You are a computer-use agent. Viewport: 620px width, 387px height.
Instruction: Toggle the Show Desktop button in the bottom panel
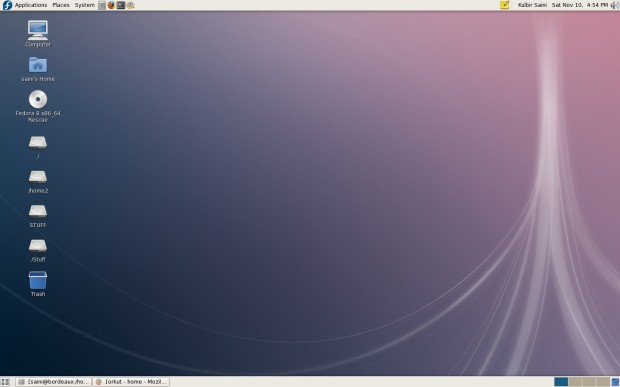[6, 381]
